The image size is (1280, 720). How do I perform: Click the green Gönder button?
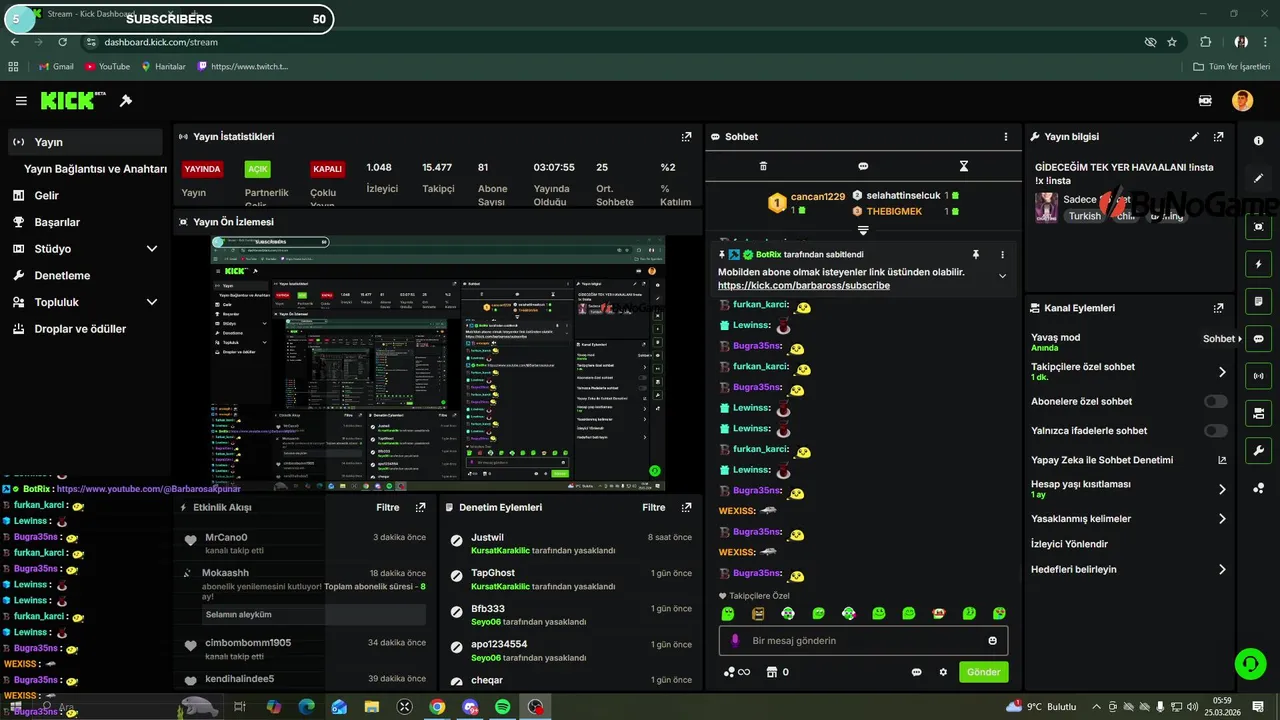point(983,672)
